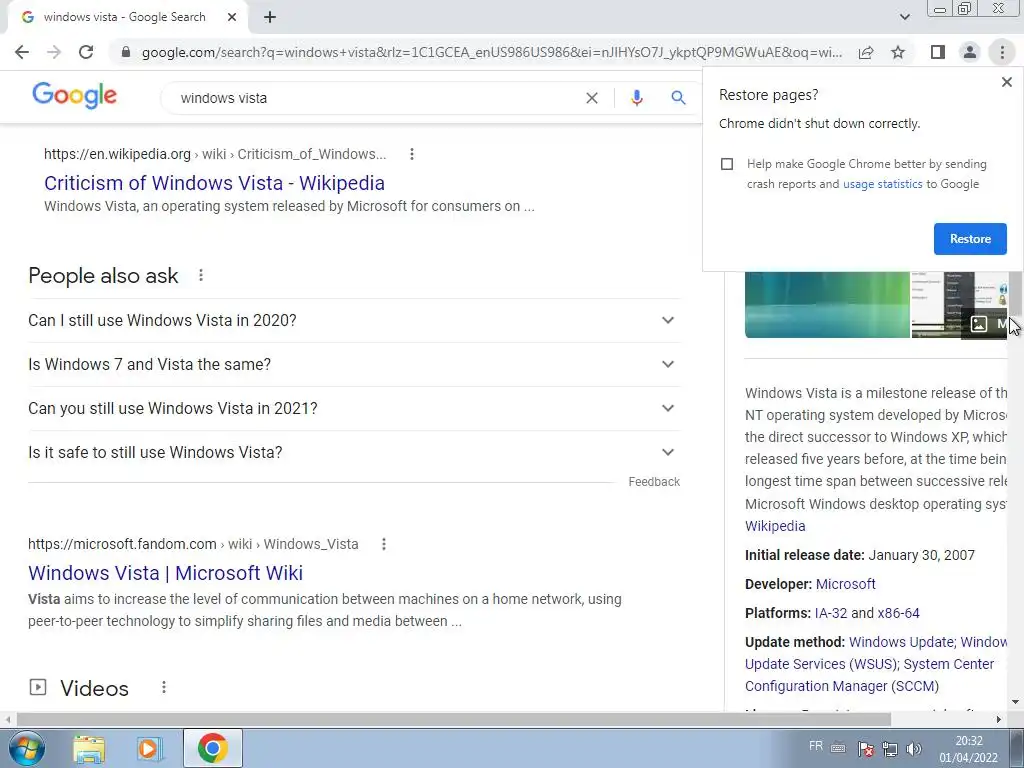Open Criticism of Windows Vista Wikipedia result
Viewport: 1024px width, 768px height.
click(214, 183)
